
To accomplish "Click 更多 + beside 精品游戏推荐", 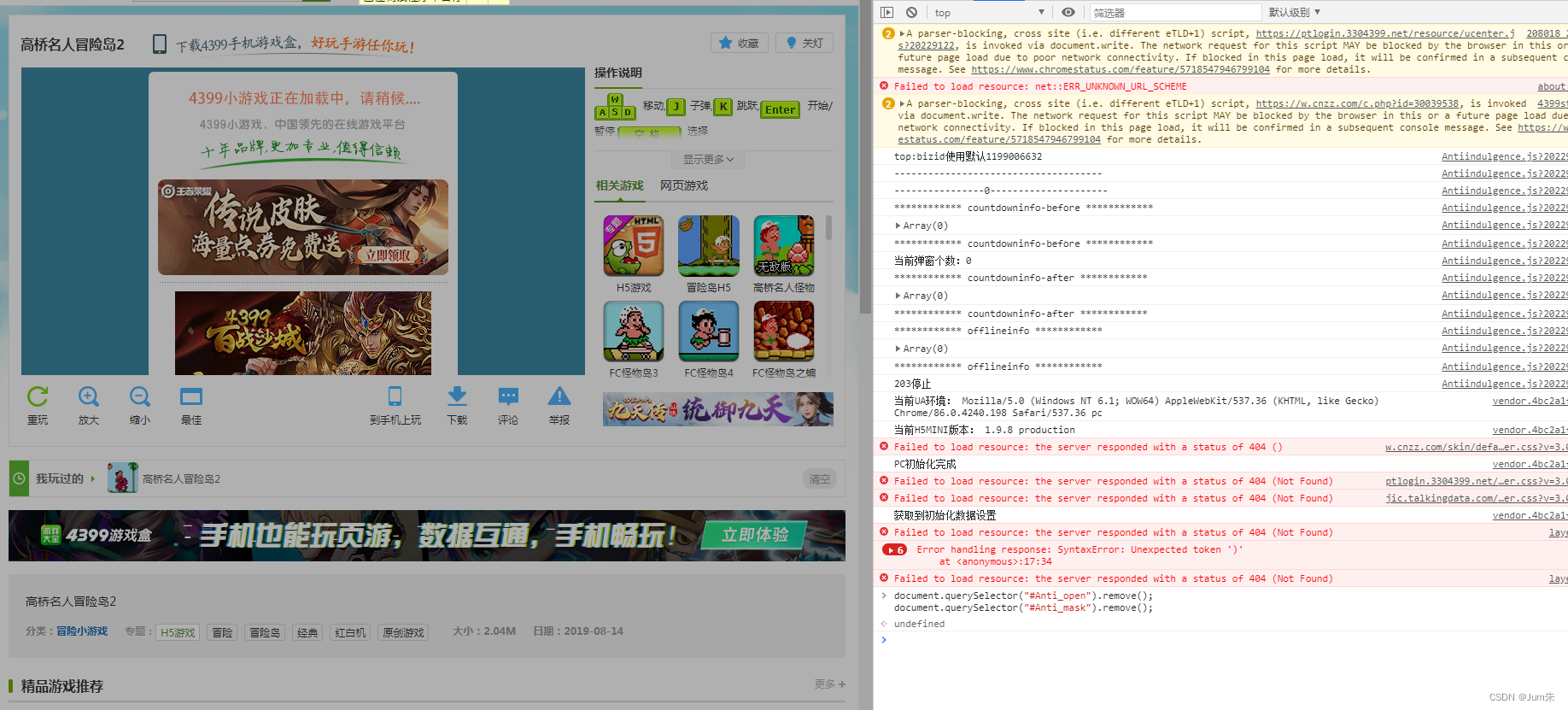I will [x=829, y=684].
